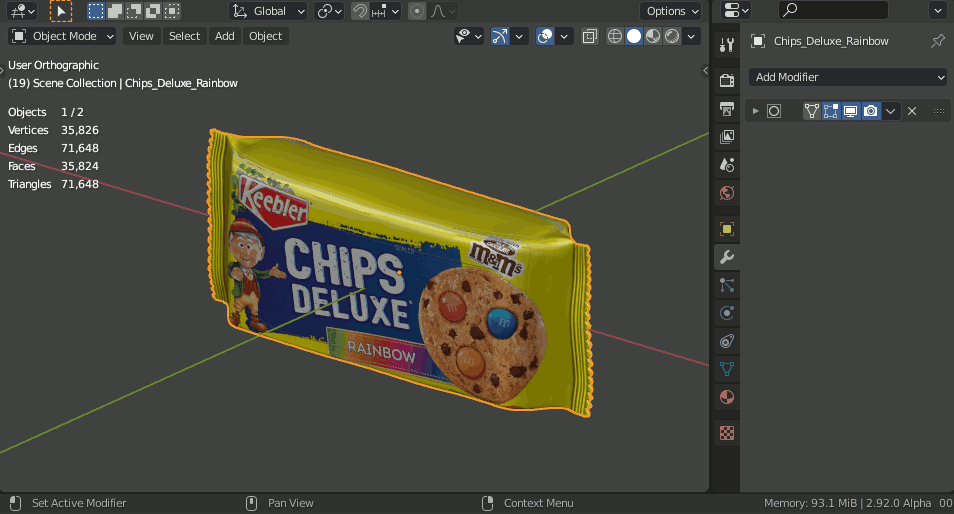Open the View menu
The image size is (954, 514).
[x=141, y=36]
